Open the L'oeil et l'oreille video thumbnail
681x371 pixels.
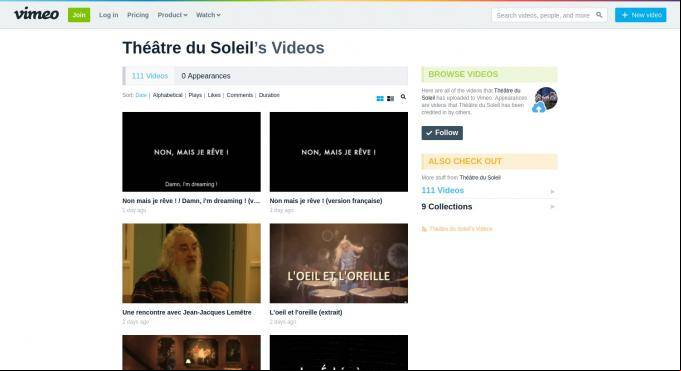[x=339, y=263]
